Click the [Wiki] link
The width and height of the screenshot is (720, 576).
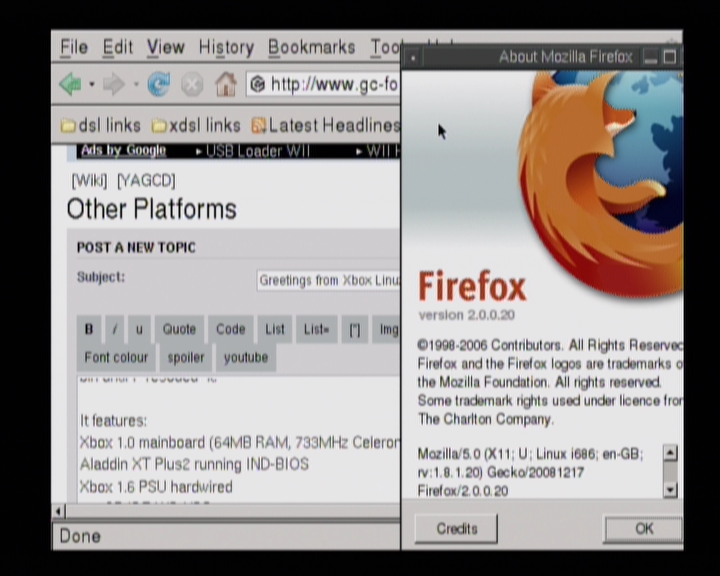coord(90,181)
